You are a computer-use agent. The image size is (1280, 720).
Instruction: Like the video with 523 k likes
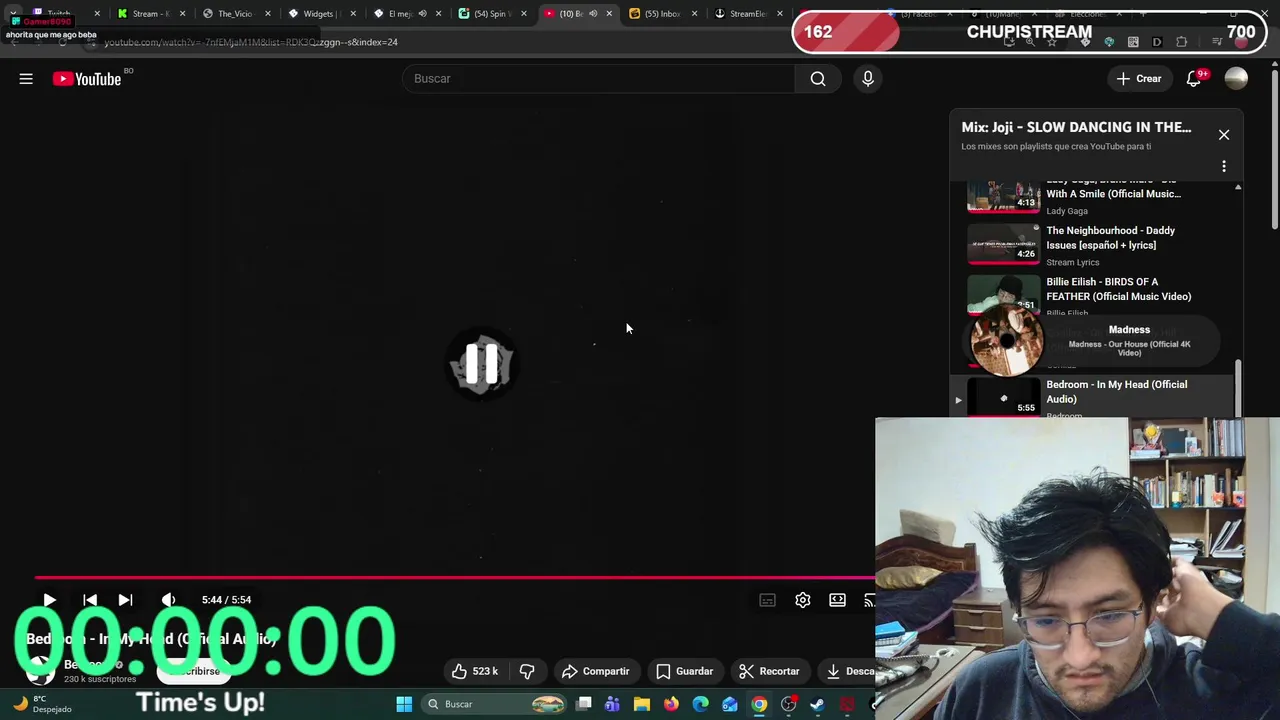pyautogui.click(x=474, y=671)
